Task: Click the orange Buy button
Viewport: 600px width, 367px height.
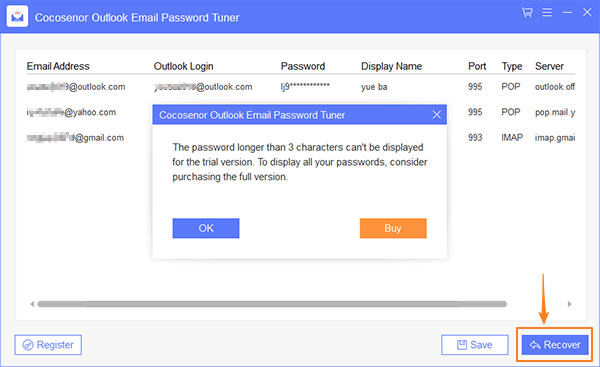Action: click(x=393, y=228)
